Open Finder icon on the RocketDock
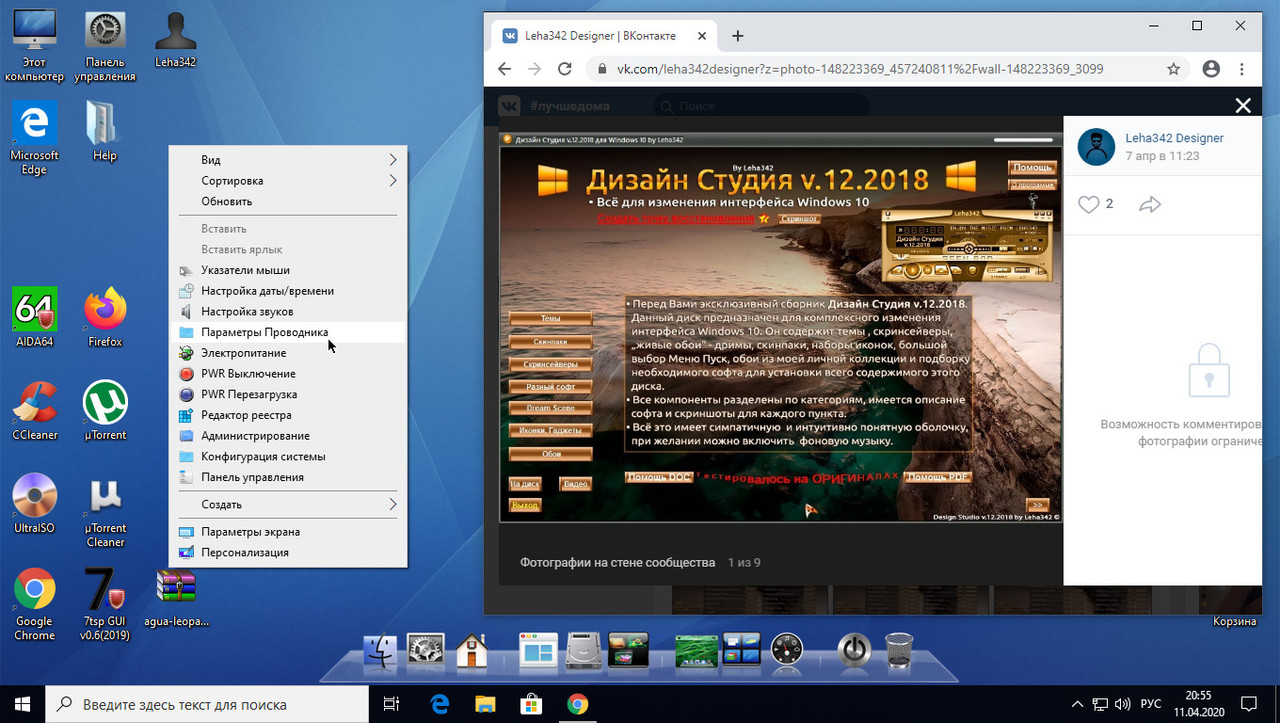This screenshot has width=1280, height=723. [x=380, y=650]
